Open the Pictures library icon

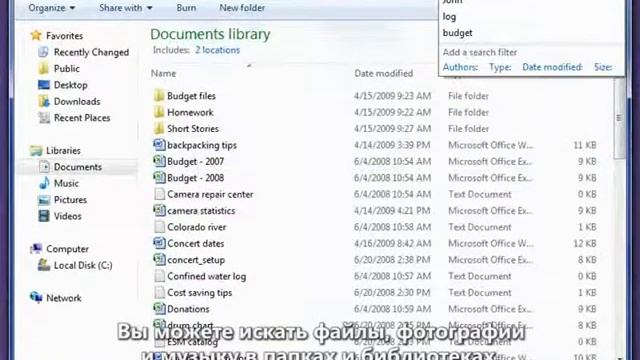pyautogui.click(x=44, y=200)
